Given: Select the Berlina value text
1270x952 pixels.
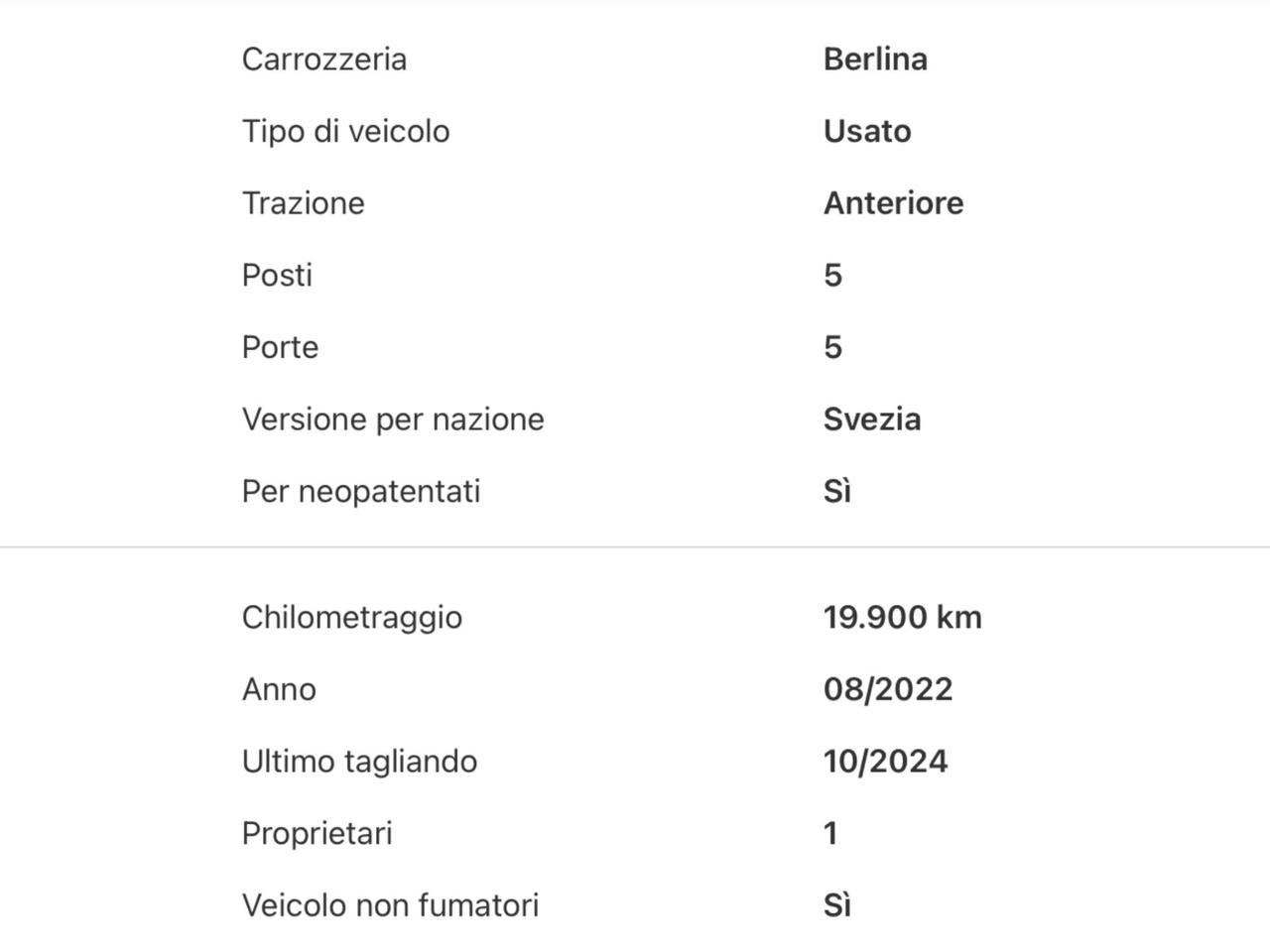Looking at the screenshot, I should point(875,59).
